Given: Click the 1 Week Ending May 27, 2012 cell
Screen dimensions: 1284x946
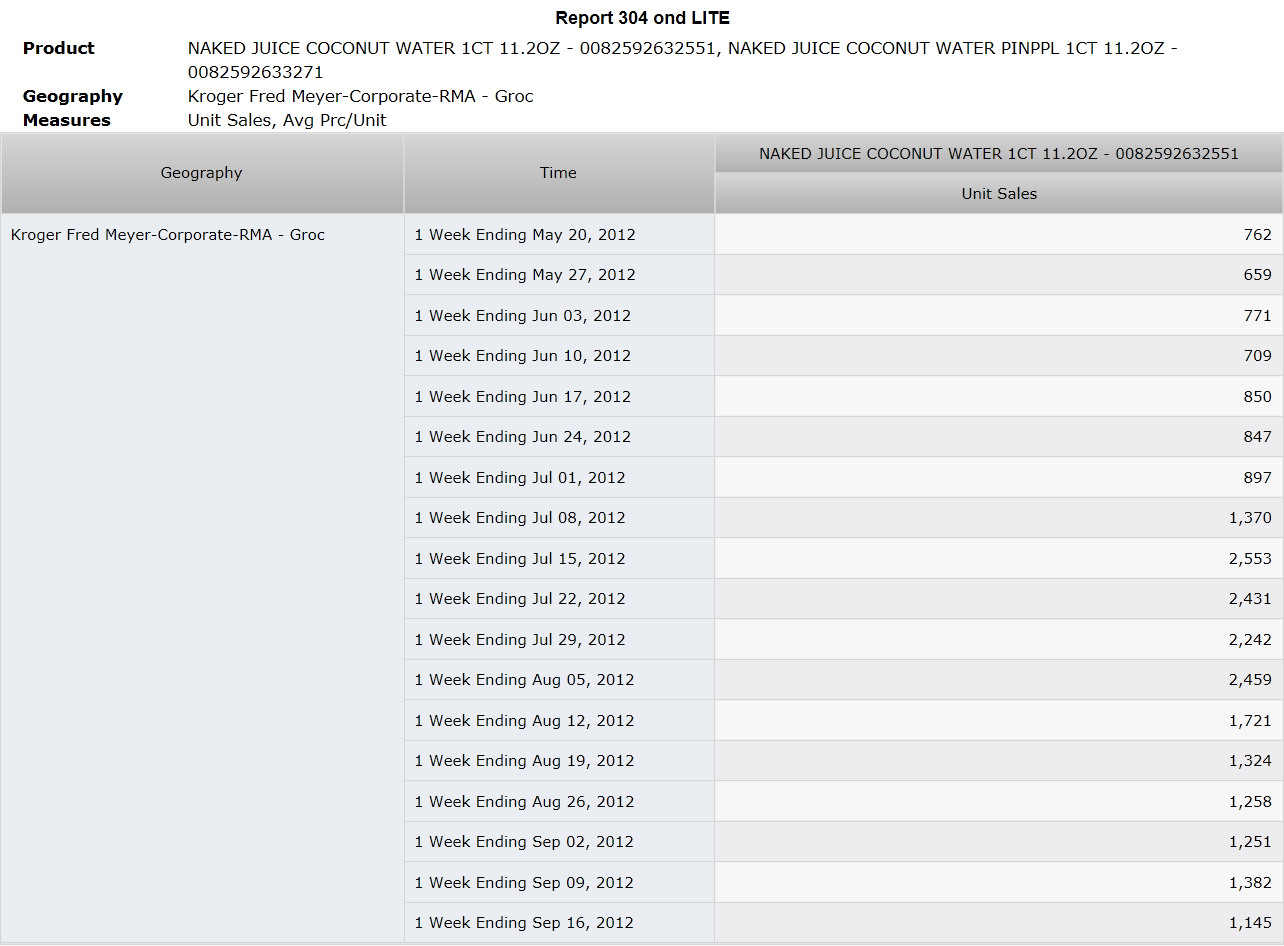Looking at the screenshot, I should 559,275.
